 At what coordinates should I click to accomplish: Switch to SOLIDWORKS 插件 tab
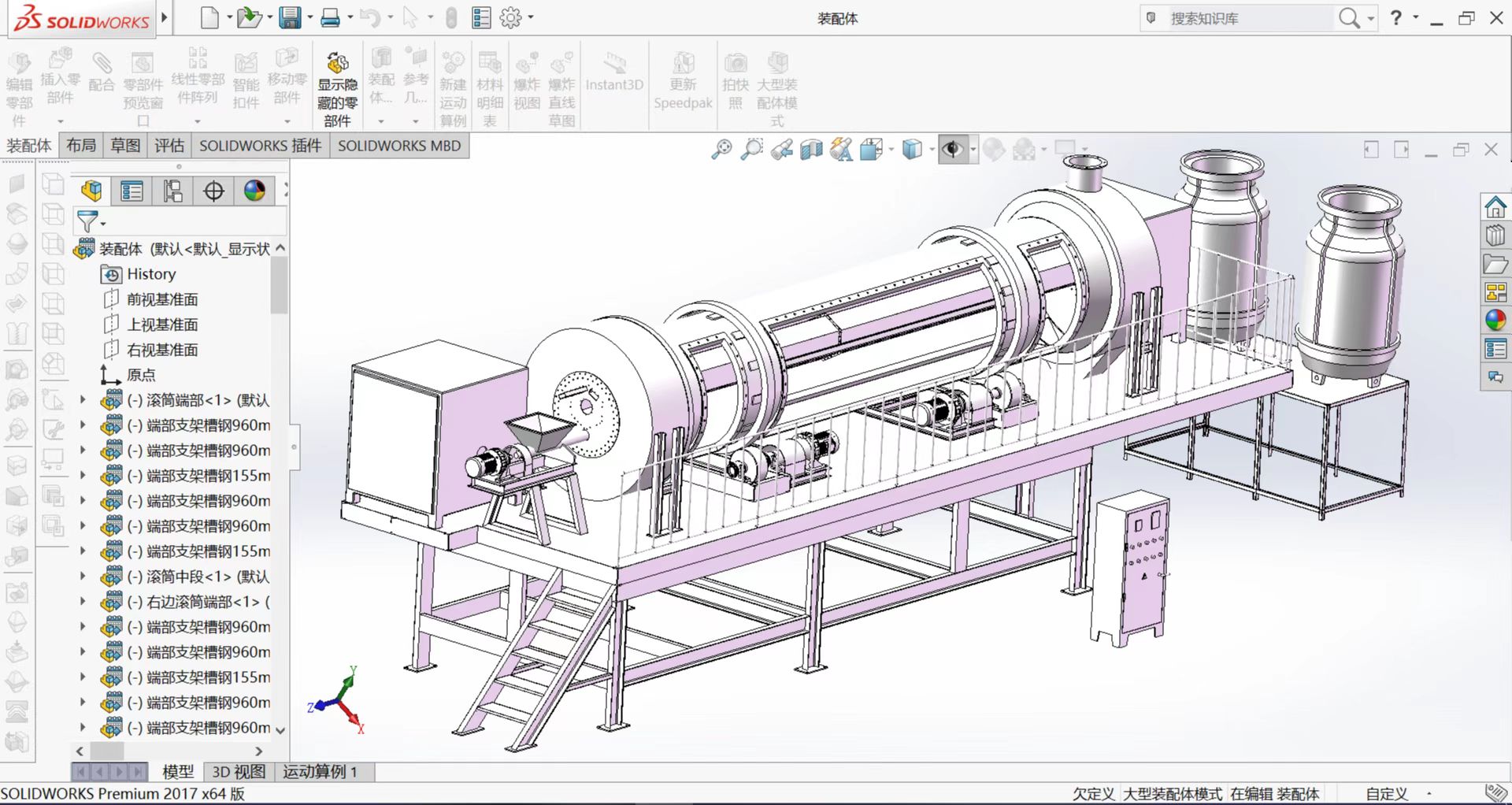pyautogui.click(x=260, y=146)
